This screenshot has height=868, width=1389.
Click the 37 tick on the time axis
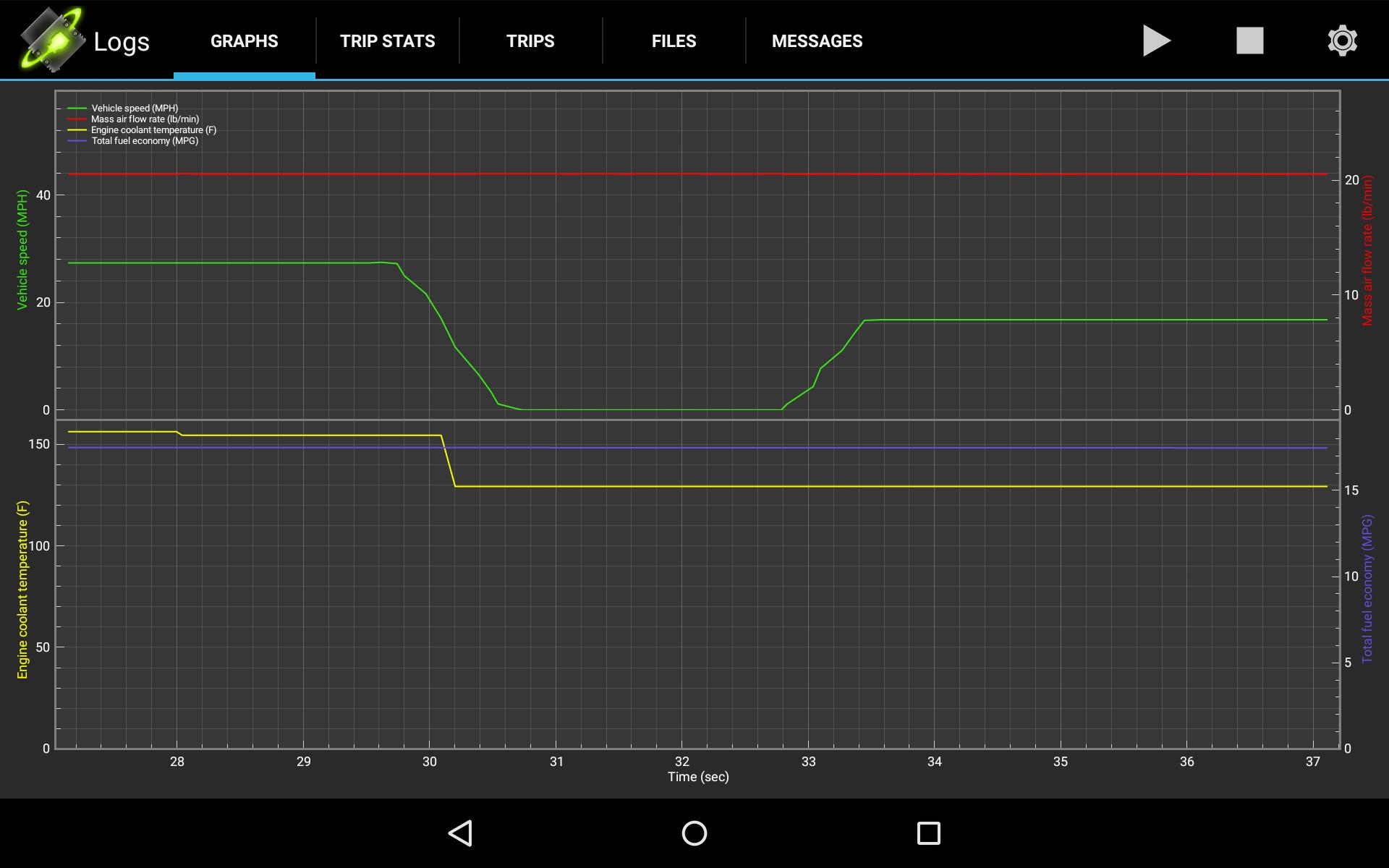pos(1312,762)
